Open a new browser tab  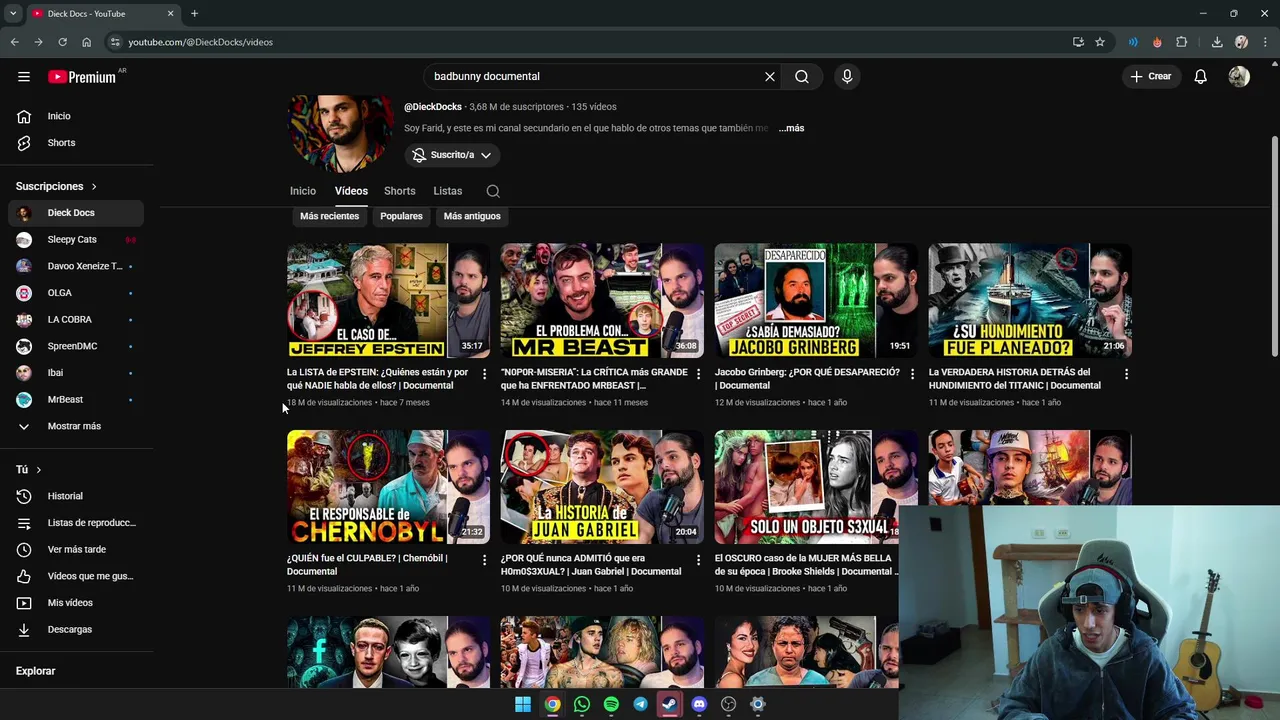tap(194, 13)
